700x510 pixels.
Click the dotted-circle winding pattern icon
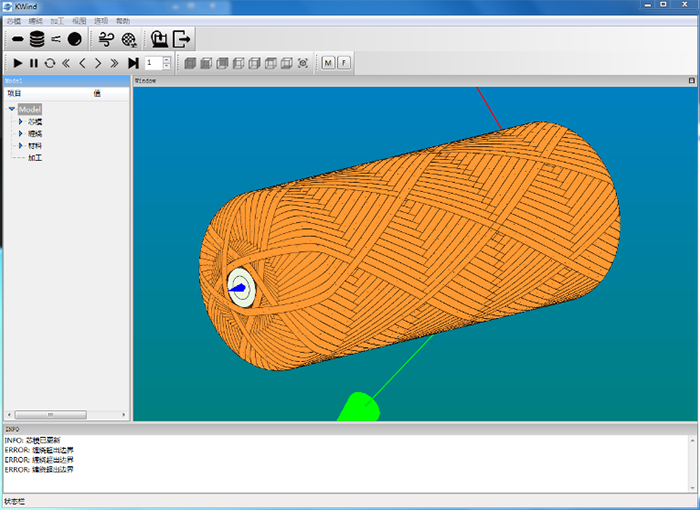point(129,40)
